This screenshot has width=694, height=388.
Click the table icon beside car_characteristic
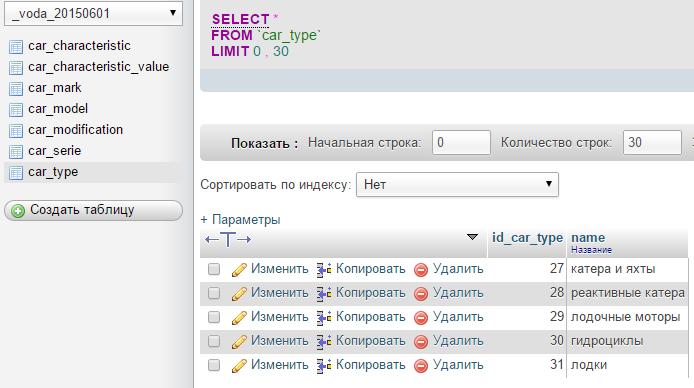pos(16,46)
